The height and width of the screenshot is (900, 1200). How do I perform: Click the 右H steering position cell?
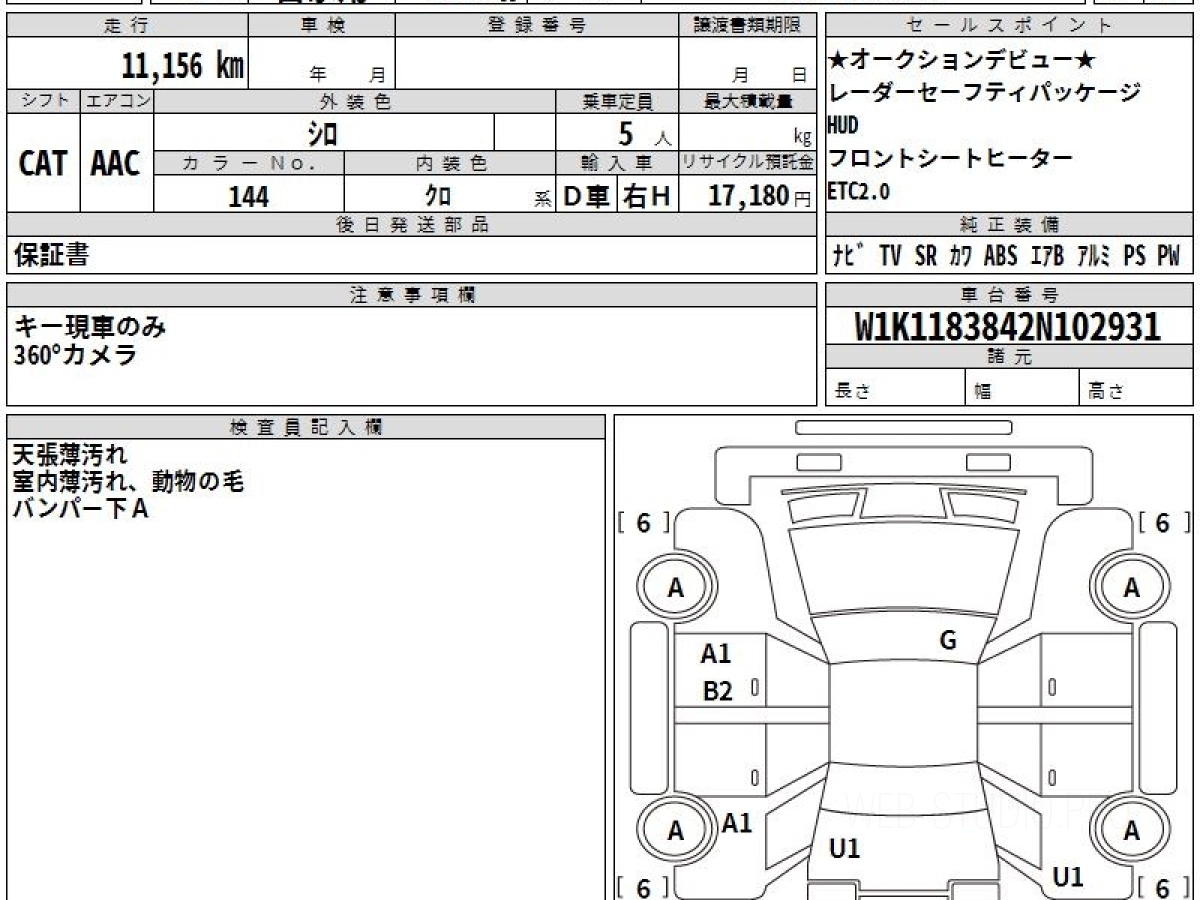(647, 197)
